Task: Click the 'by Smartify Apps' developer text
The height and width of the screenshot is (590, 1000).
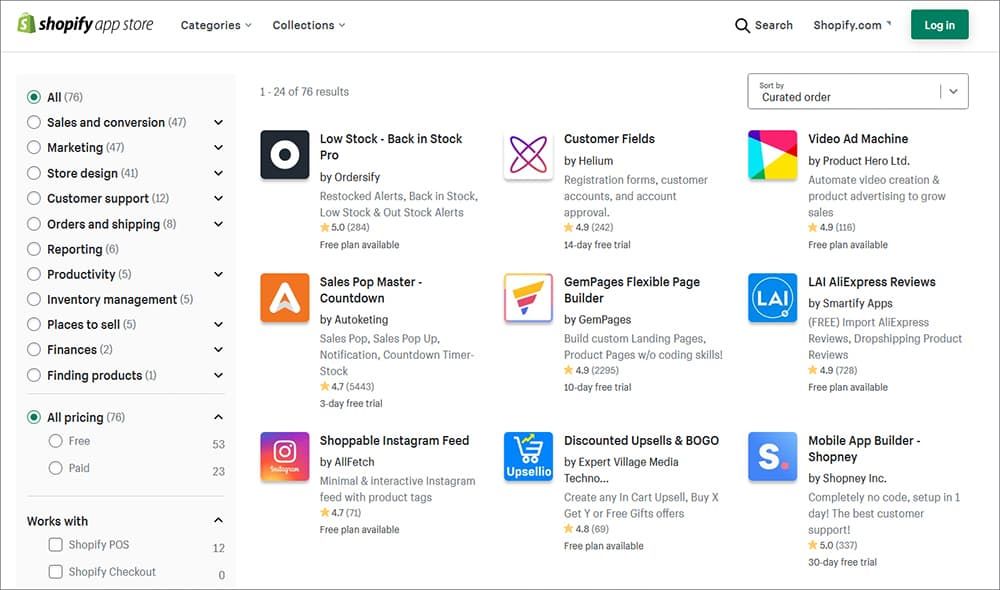Action: coord(850,303)
